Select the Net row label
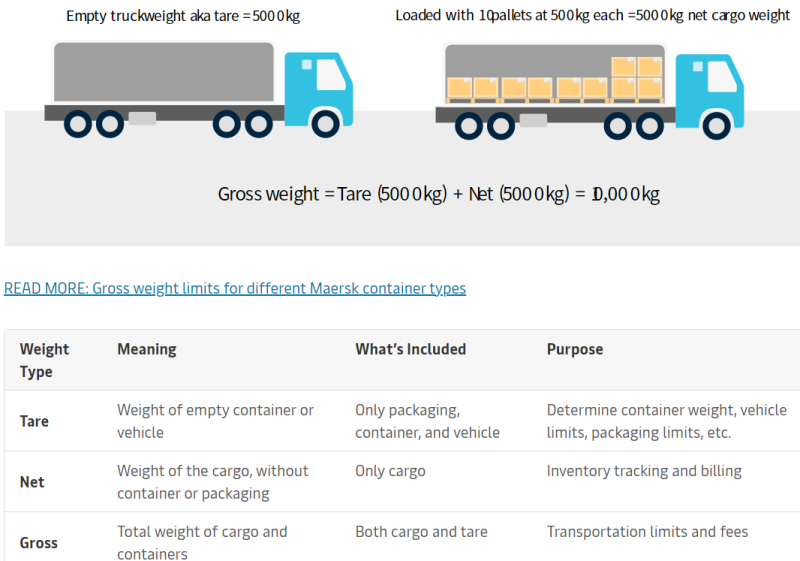This screenshot has height=561, width=800. 32,482
